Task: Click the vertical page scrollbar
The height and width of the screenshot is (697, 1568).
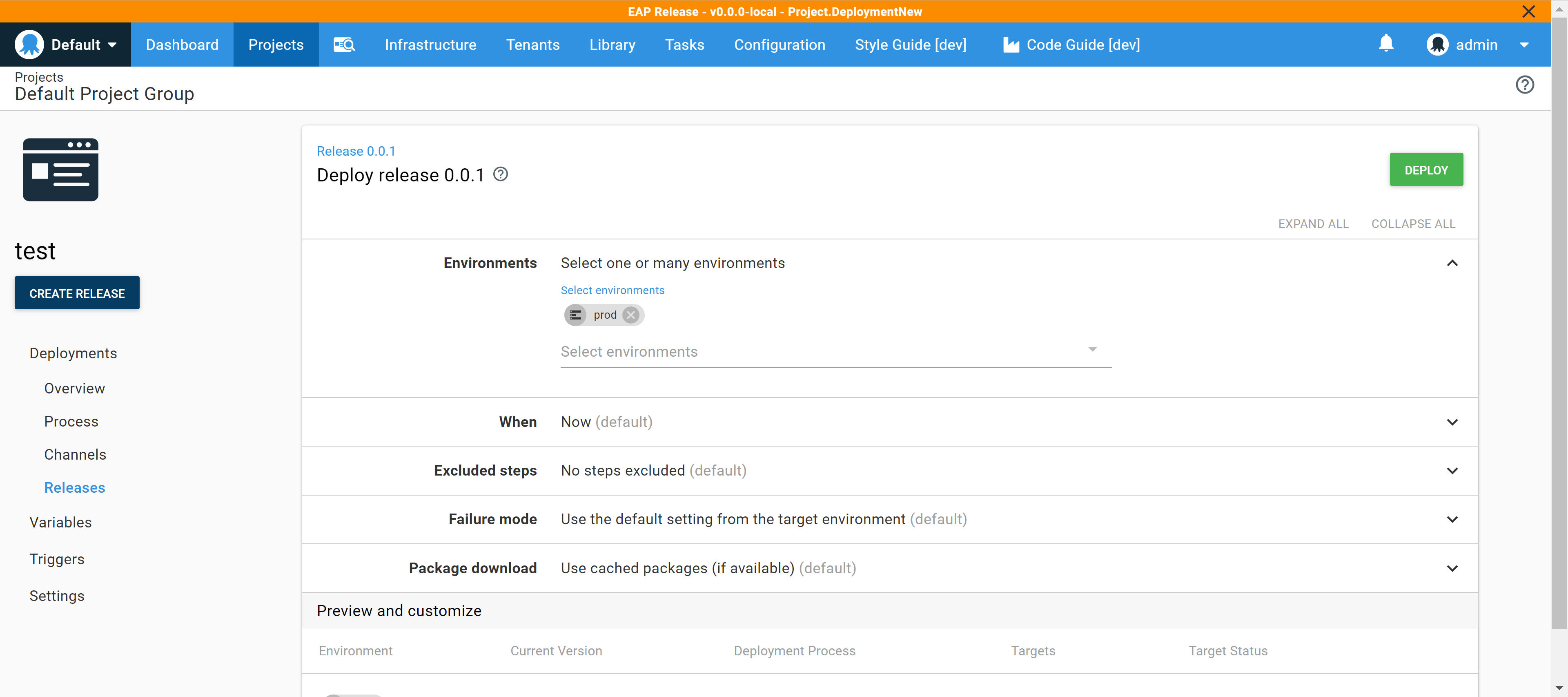Action: 1559,323
